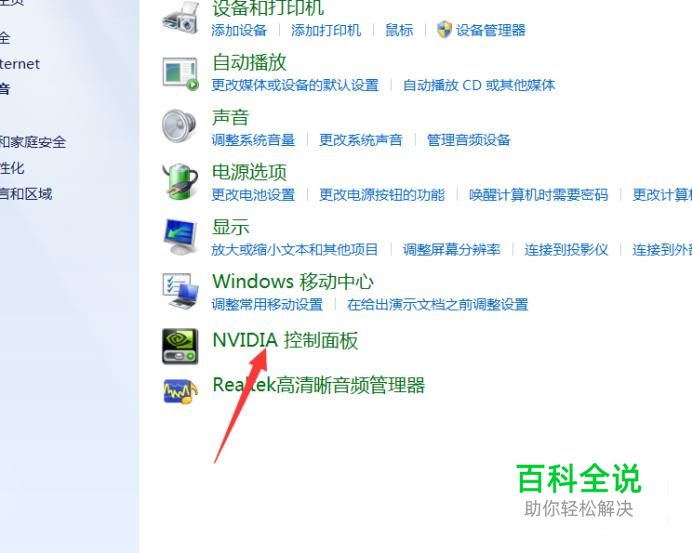Image resolution: width=692 pixels, height=553 pixels.
Task: Select 和家庭安全 category in sidebar
Action: (x=33, y=142)
